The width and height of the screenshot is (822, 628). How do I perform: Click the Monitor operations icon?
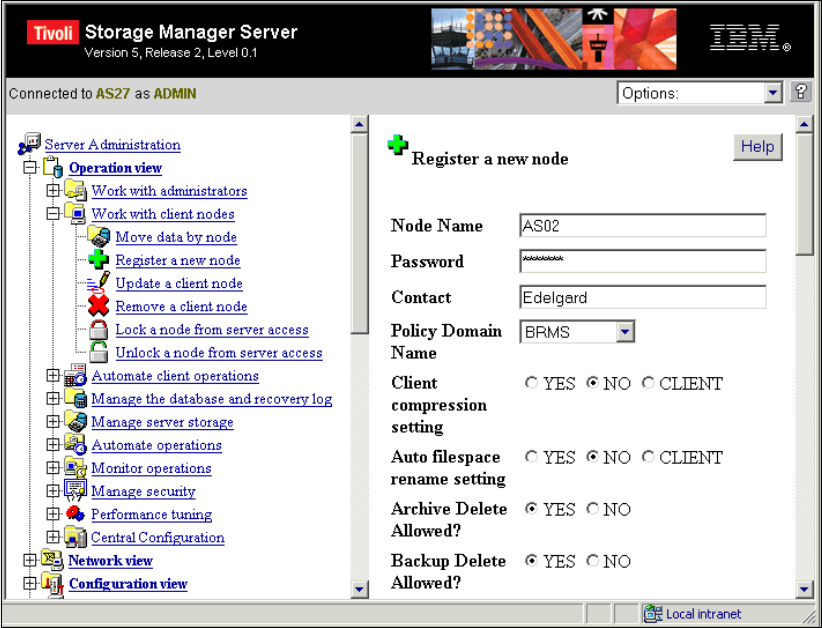coord(75,468)
